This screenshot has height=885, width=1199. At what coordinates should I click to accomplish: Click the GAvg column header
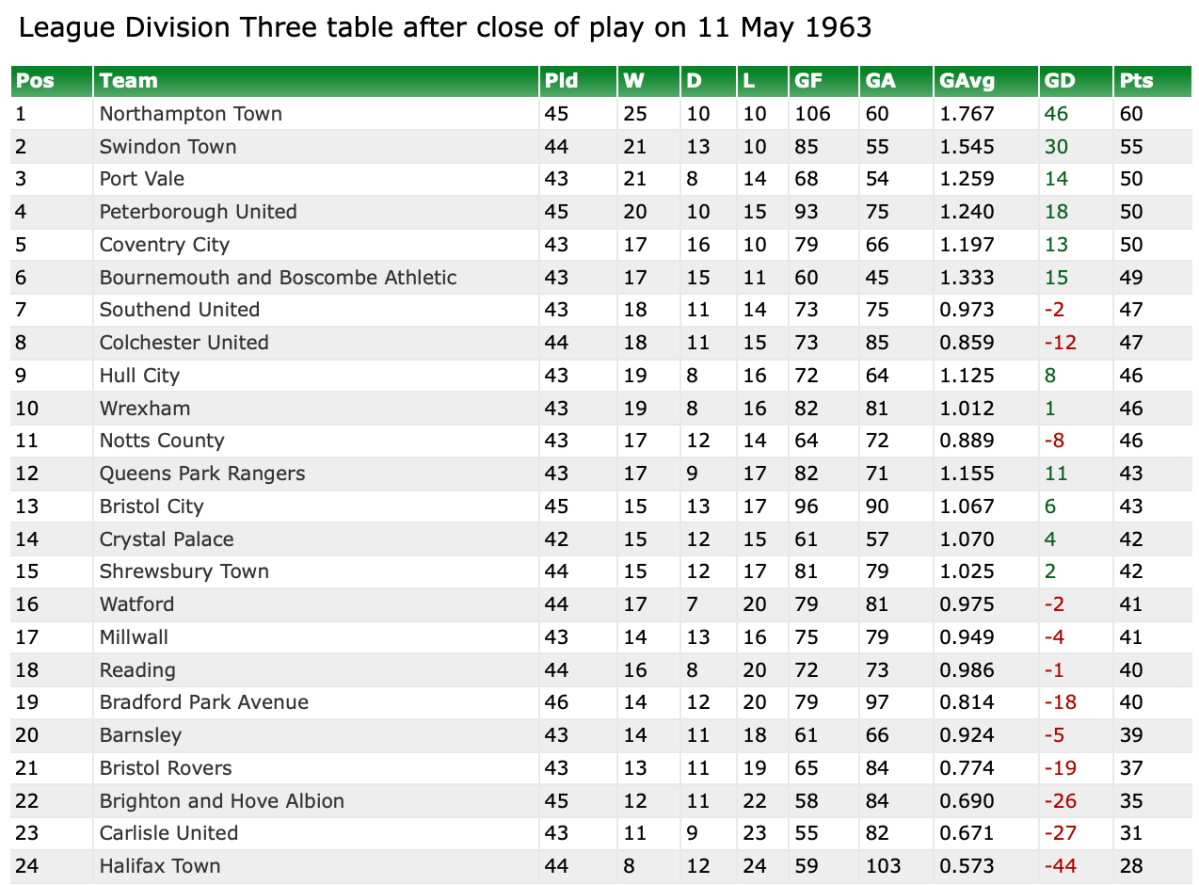click(966, 81)
